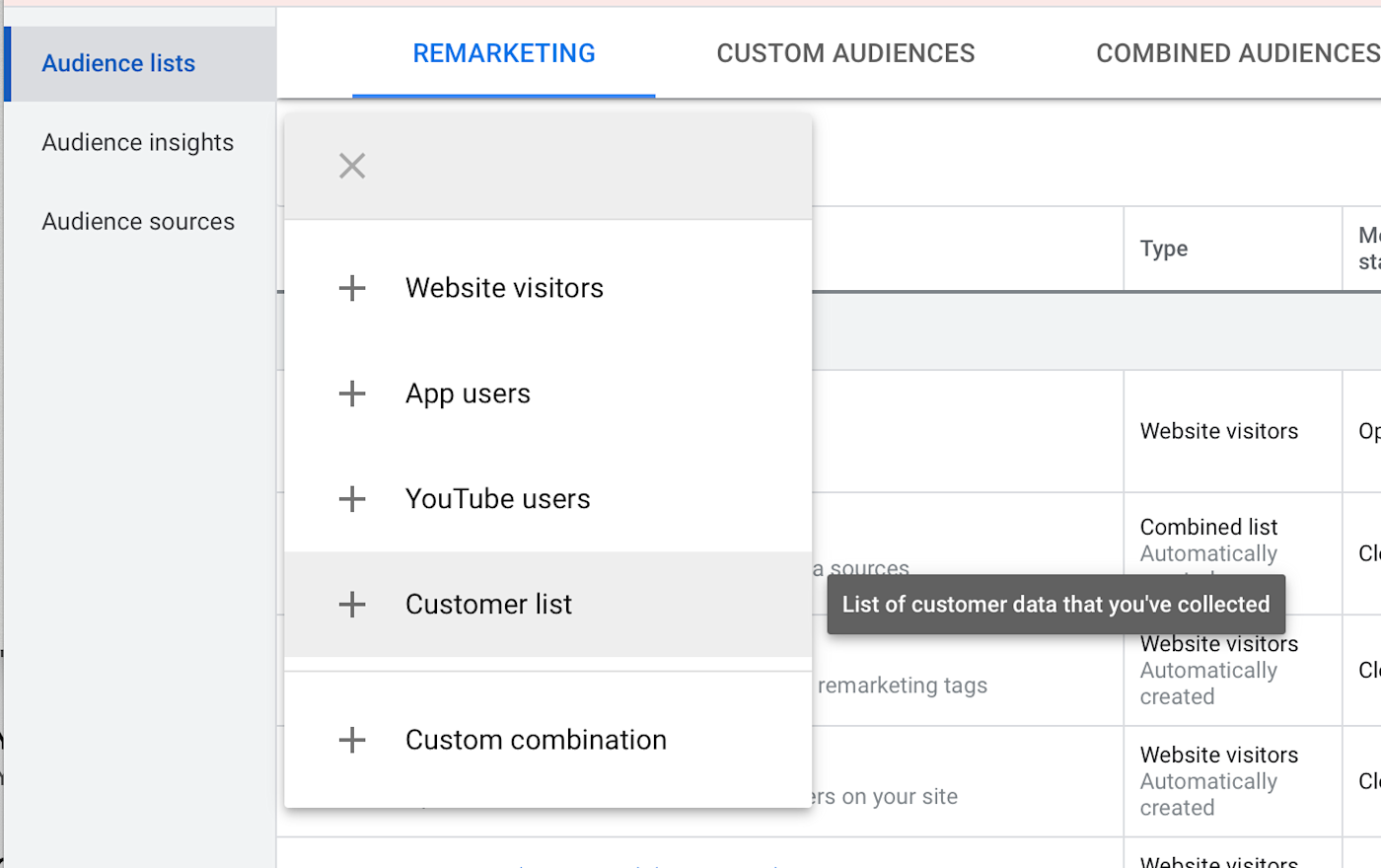Screen dimensions: 1381x868
Task: Click the Combined list type cell
Action: pyautogui.click(x=1208, y=528)
